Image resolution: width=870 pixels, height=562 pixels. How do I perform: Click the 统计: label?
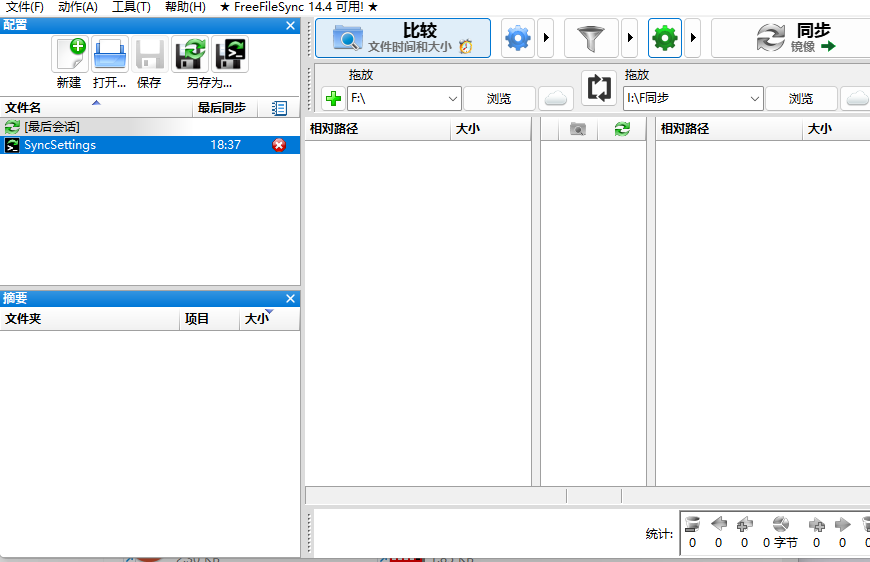(x=659, y=534)
